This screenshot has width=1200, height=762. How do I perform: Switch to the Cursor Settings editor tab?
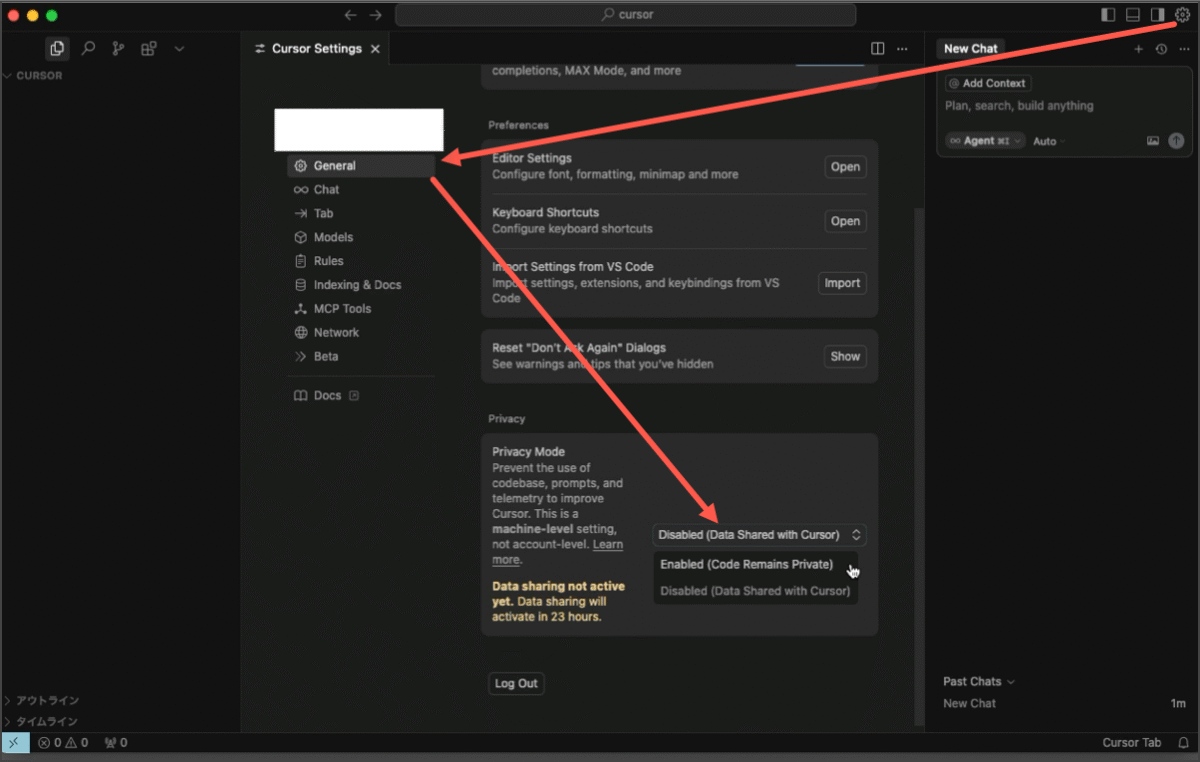tap(316, 48)
